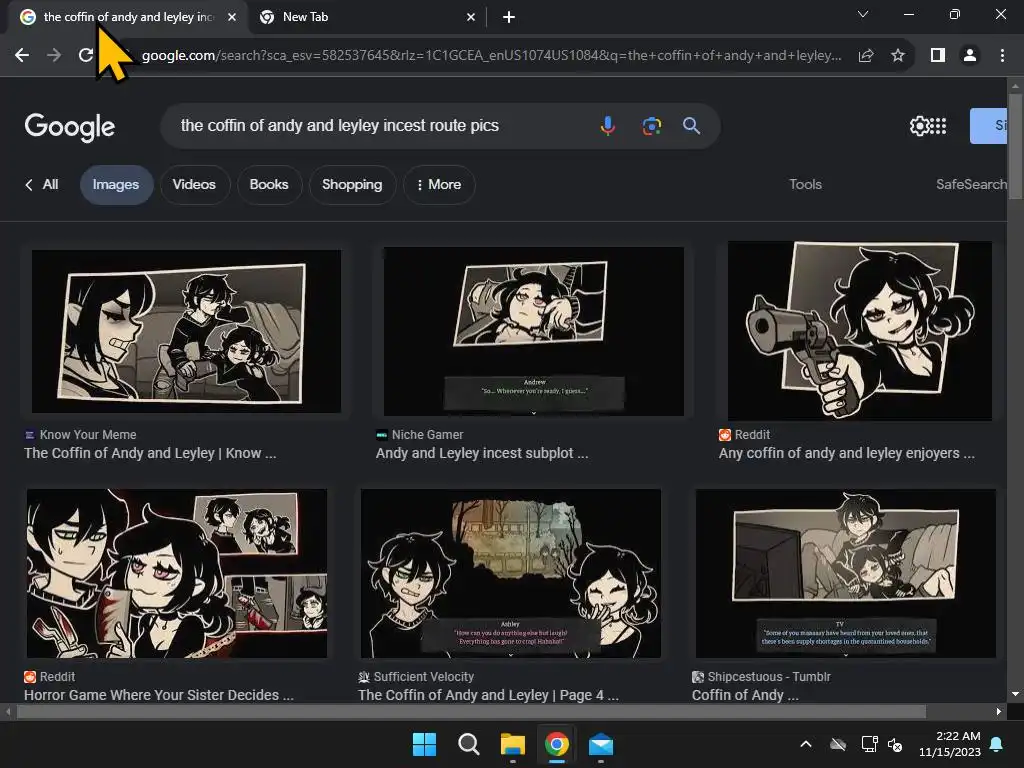Click the browser back arrow
The width and height of the screenshot is (1024, 768).
[x=22, y=56]
